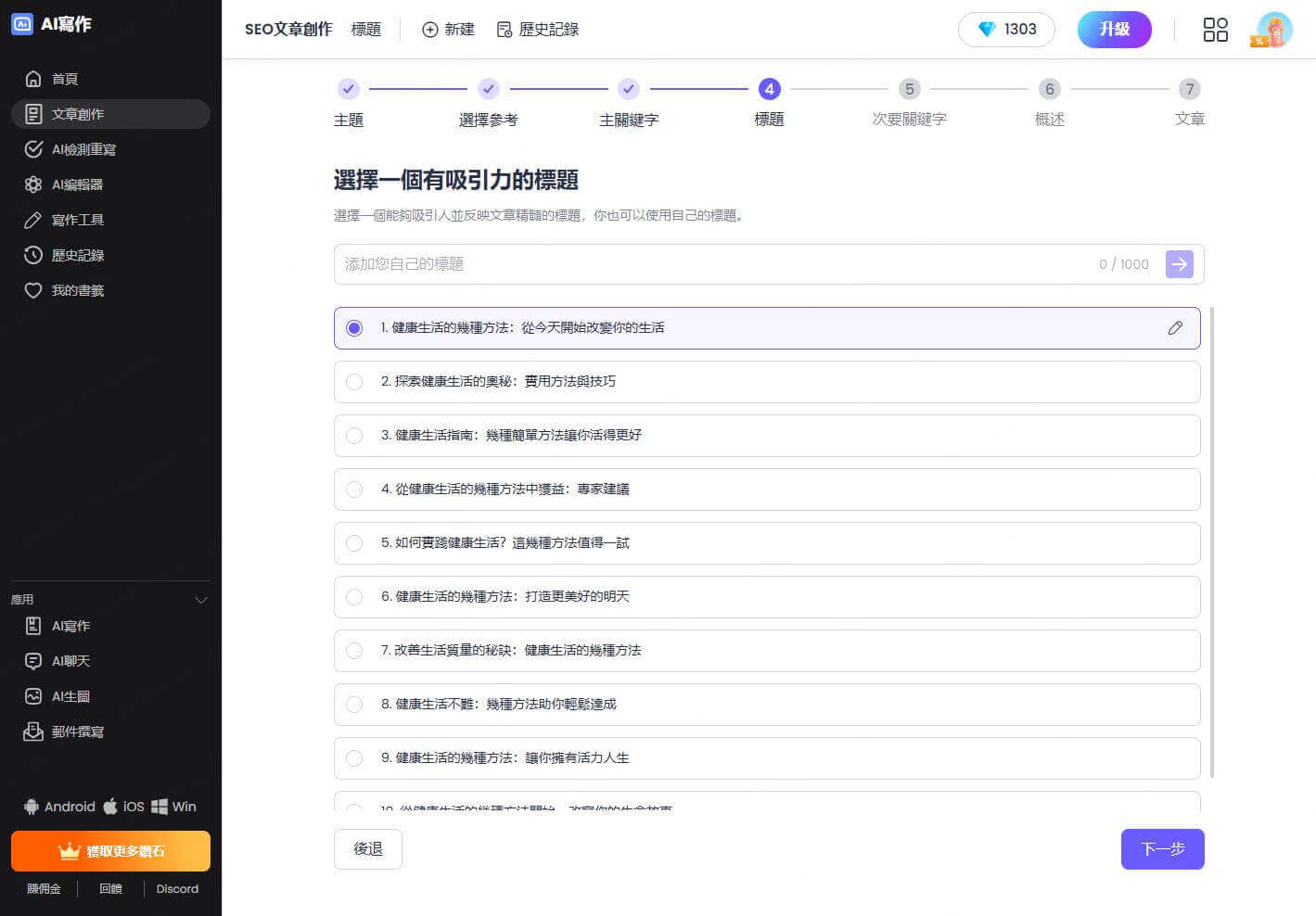
Task: Click the SEO文章創作 heading
Action: [x=288, y=30]
